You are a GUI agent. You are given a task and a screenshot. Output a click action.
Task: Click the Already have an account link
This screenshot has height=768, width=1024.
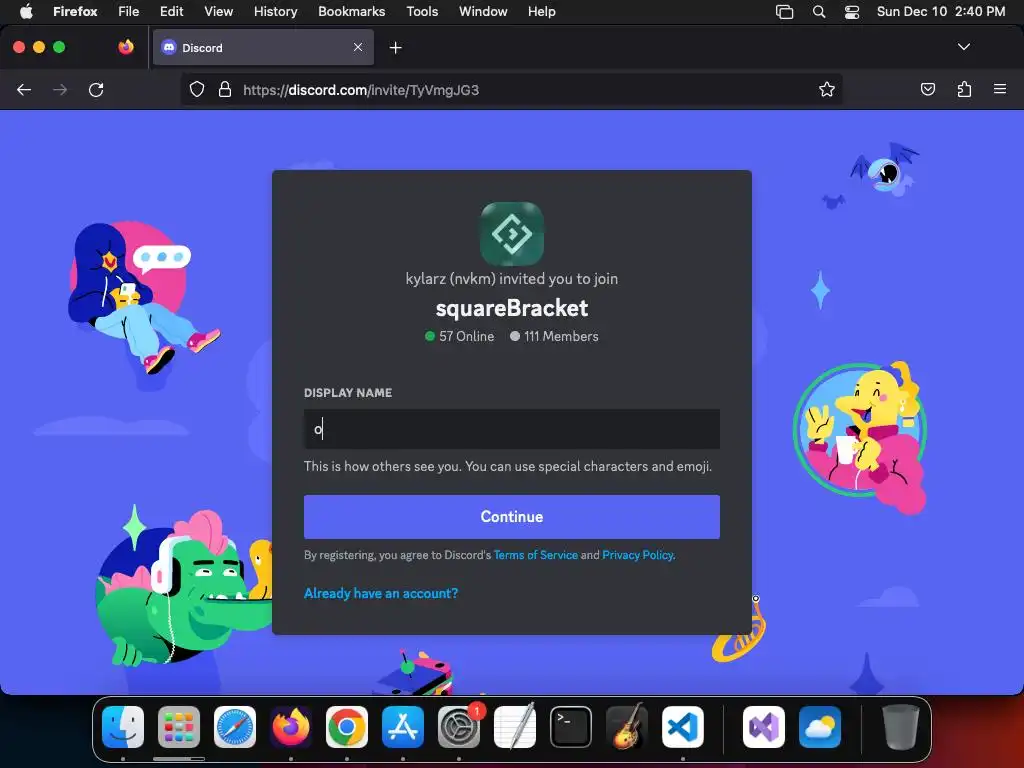pyautogui.click(x=381, y=593)
